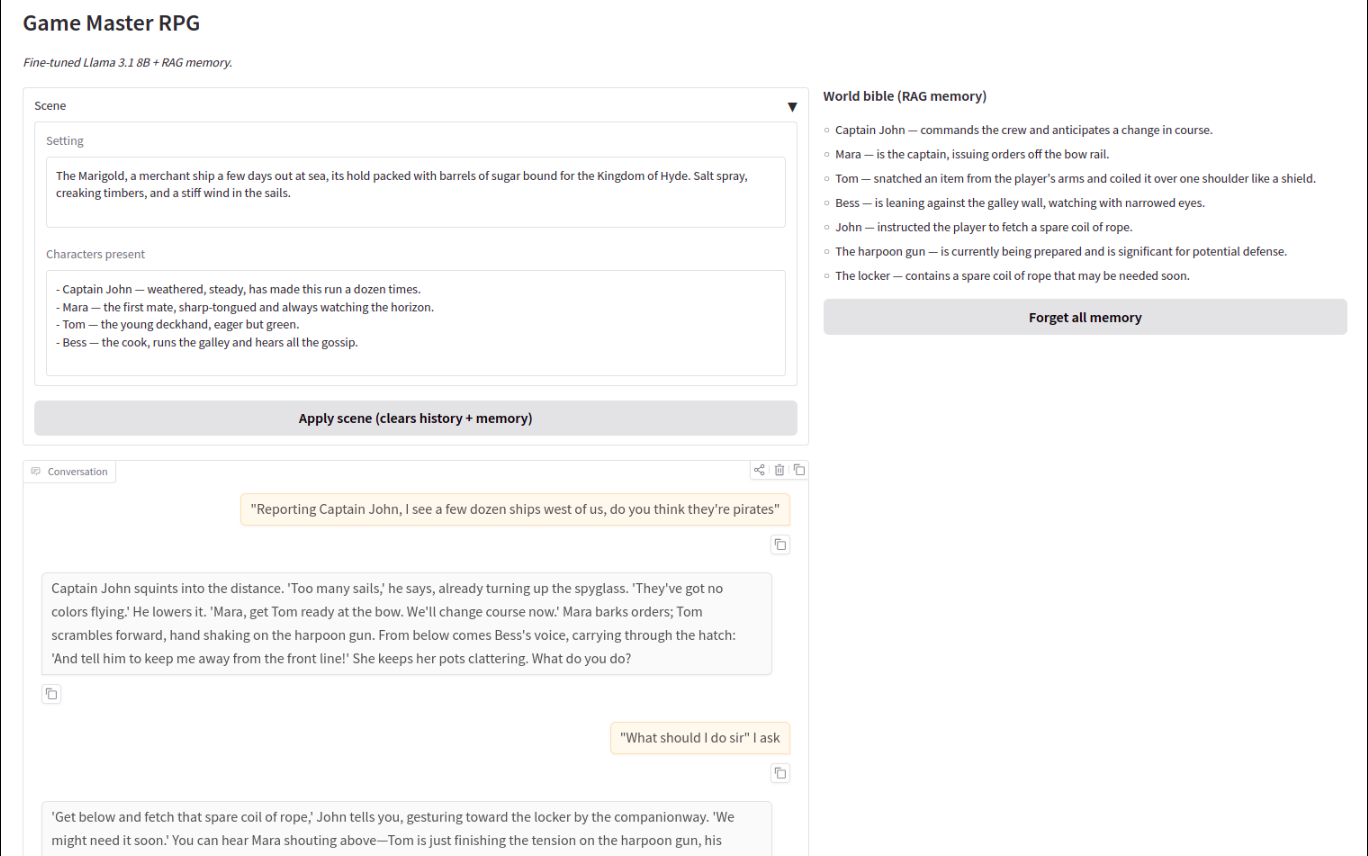Click the "Scene" accordion label

coord(50,105)
